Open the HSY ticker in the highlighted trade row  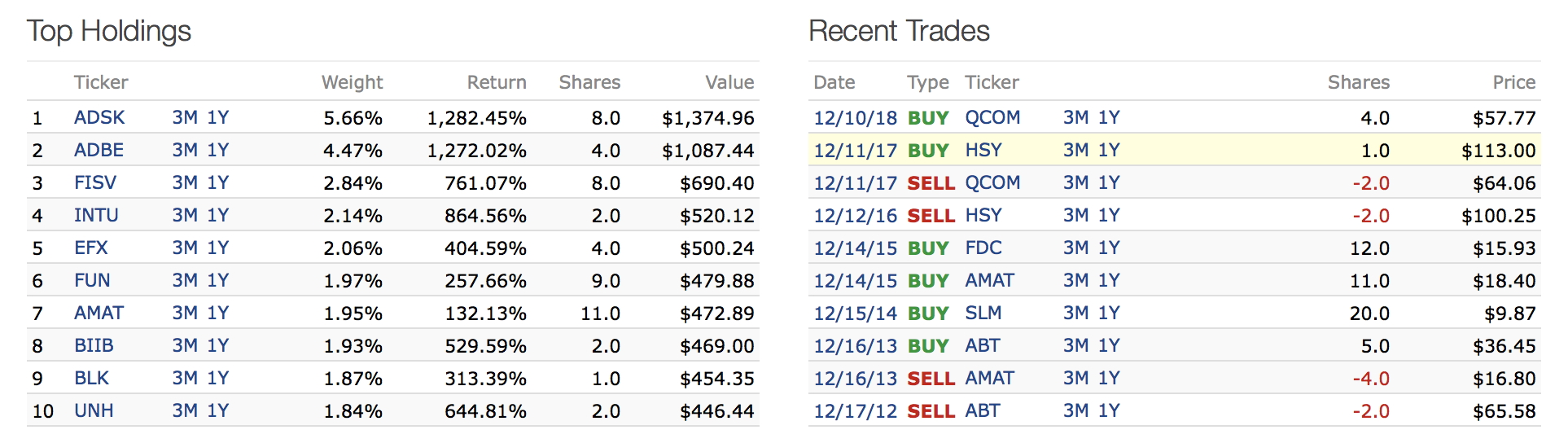983,151
